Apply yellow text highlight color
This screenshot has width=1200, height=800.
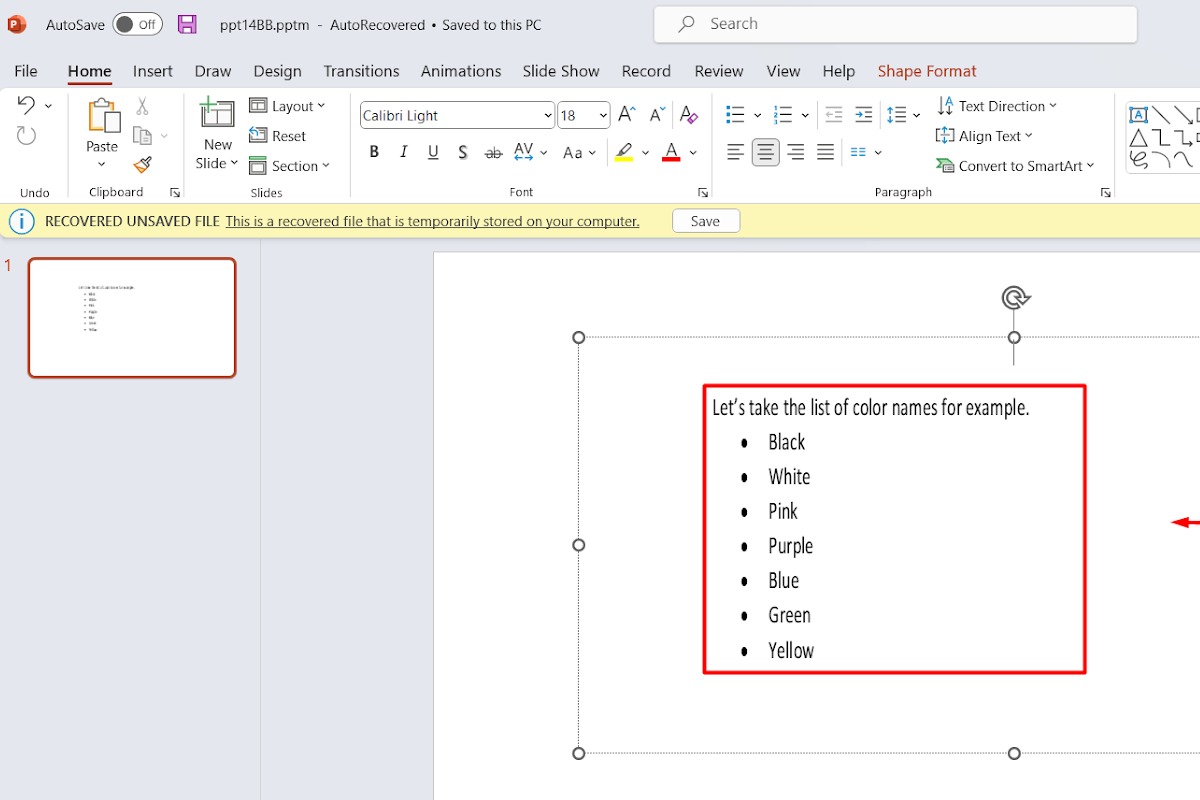coord(624,152)
